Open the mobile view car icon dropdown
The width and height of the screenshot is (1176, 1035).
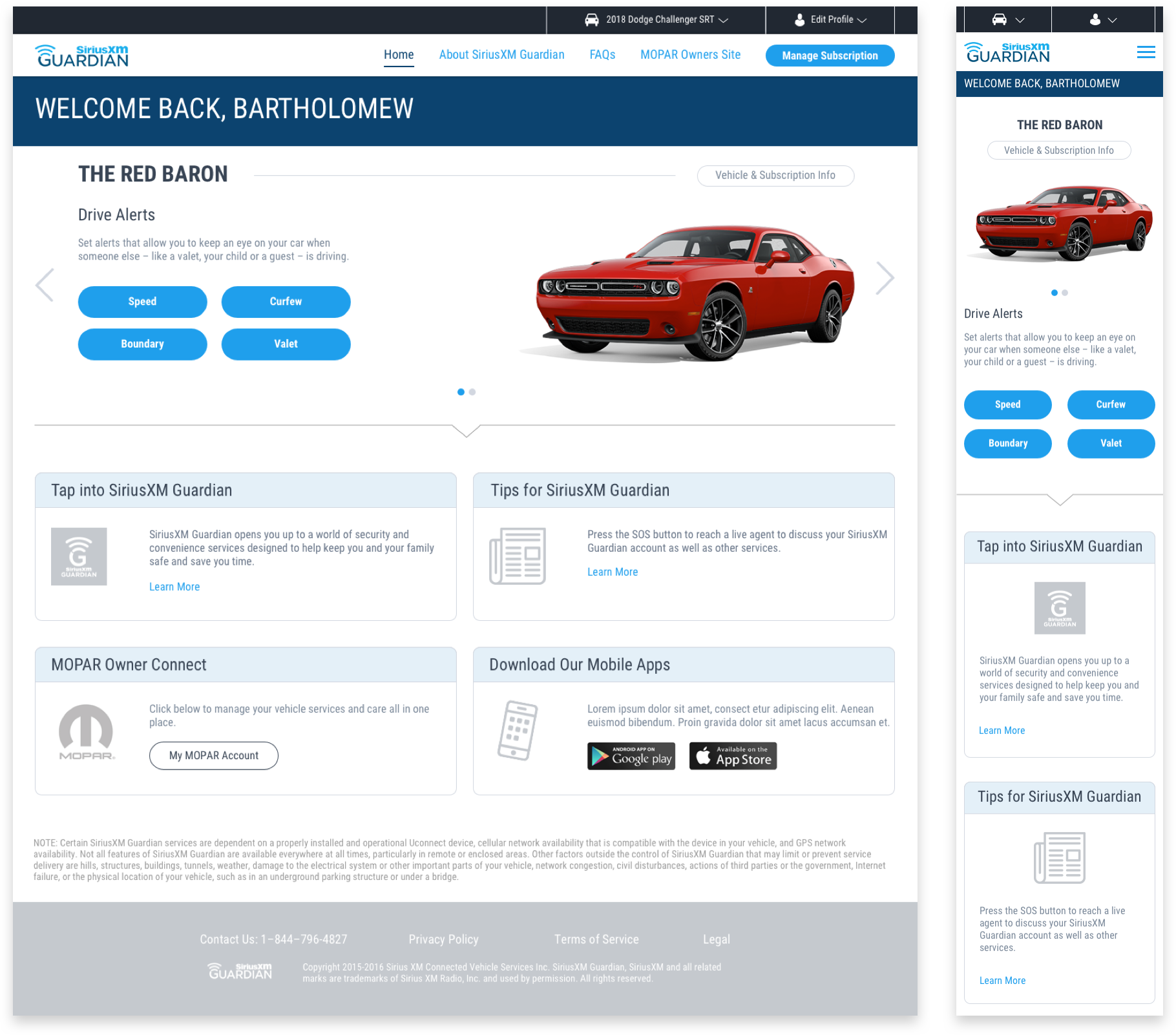[x=1008, y=20]
